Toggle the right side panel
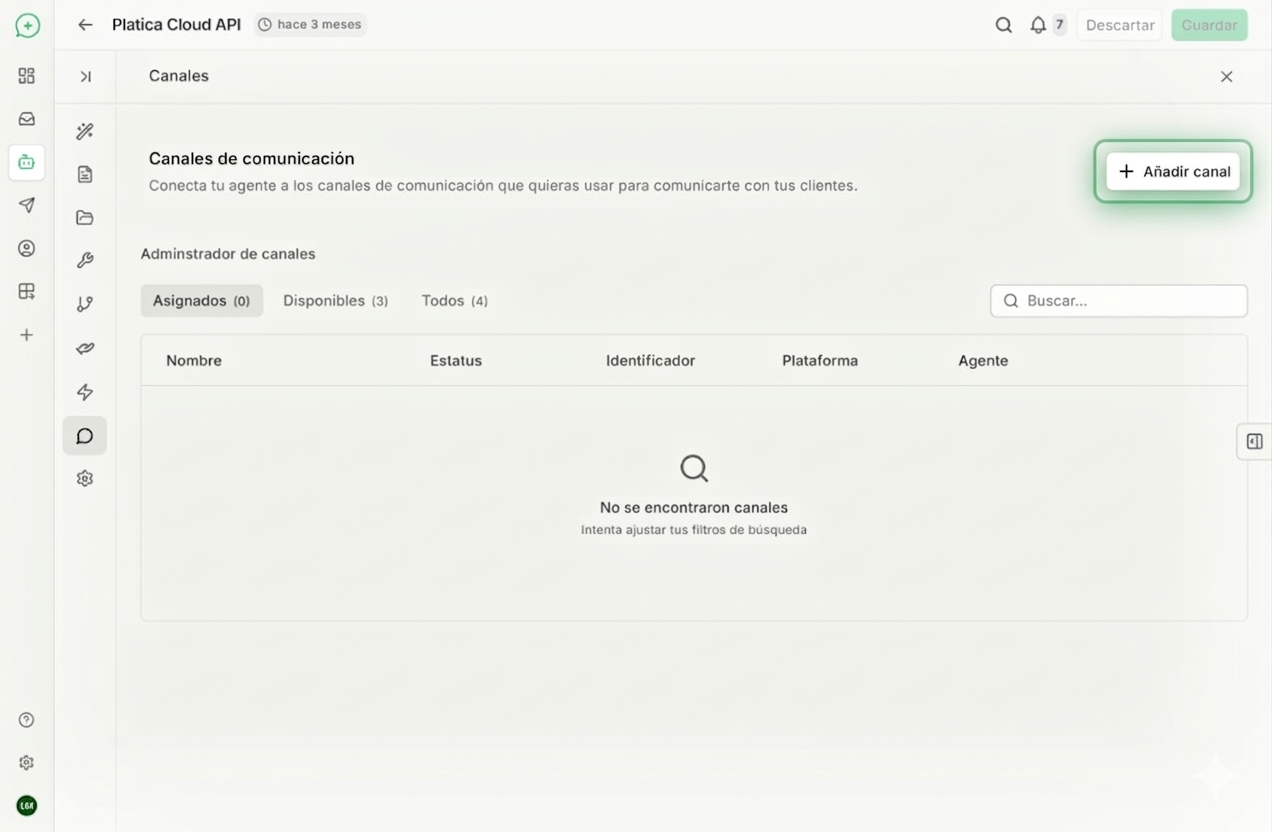The height and width of the screenshot is (832, 1272). click(x=1254, y=441)
